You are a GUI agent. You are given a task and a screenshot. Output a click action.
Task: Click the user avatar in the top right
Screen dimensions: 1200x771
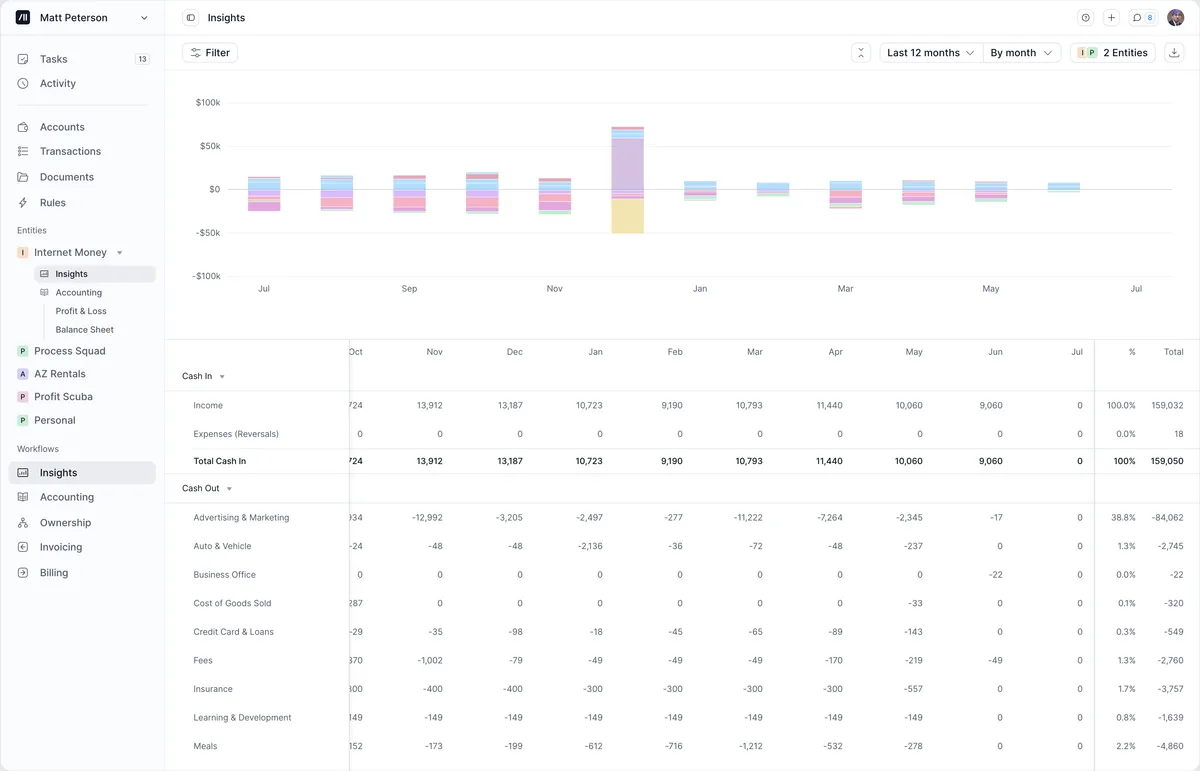pyautogui.click(x=1176, y=18)
